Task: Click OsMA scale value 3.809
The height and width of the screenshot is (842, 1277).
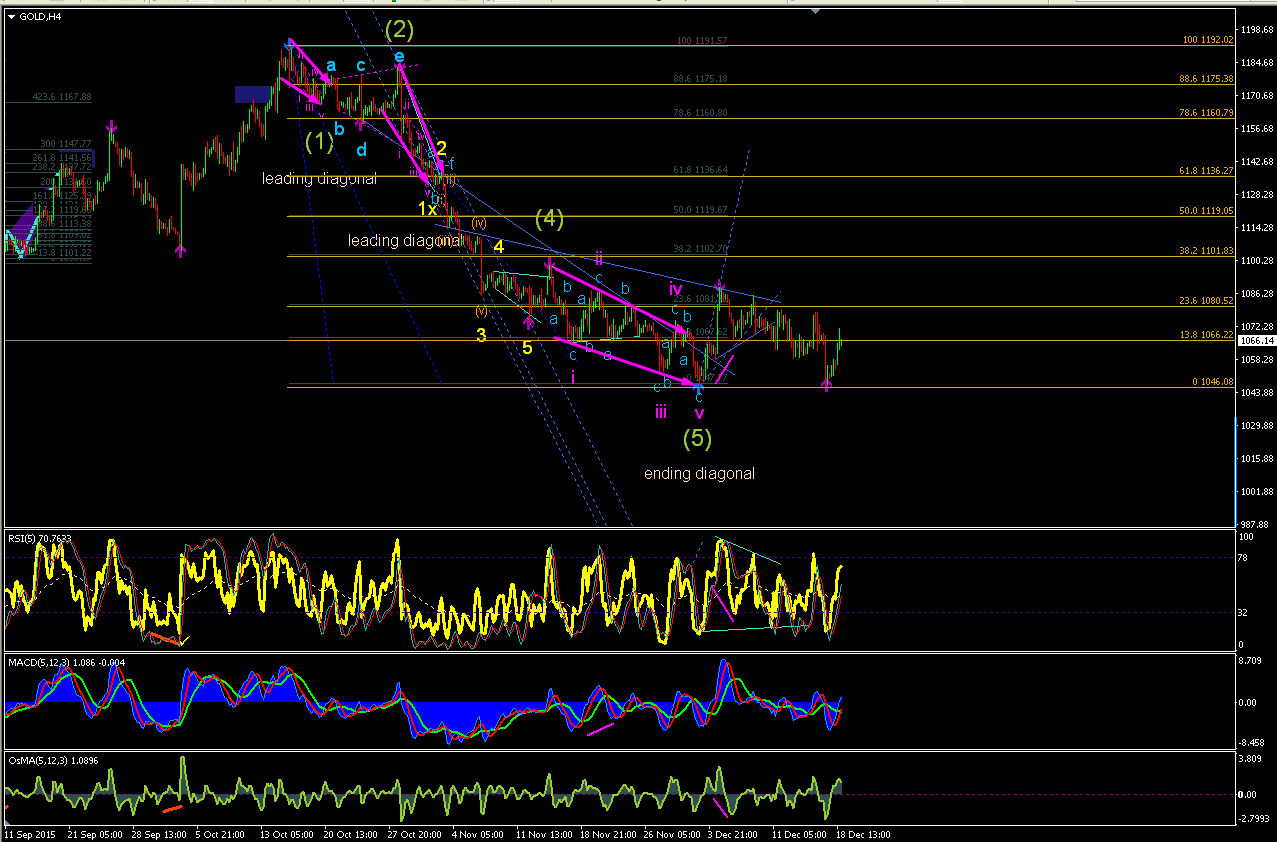Action: 1252,760
